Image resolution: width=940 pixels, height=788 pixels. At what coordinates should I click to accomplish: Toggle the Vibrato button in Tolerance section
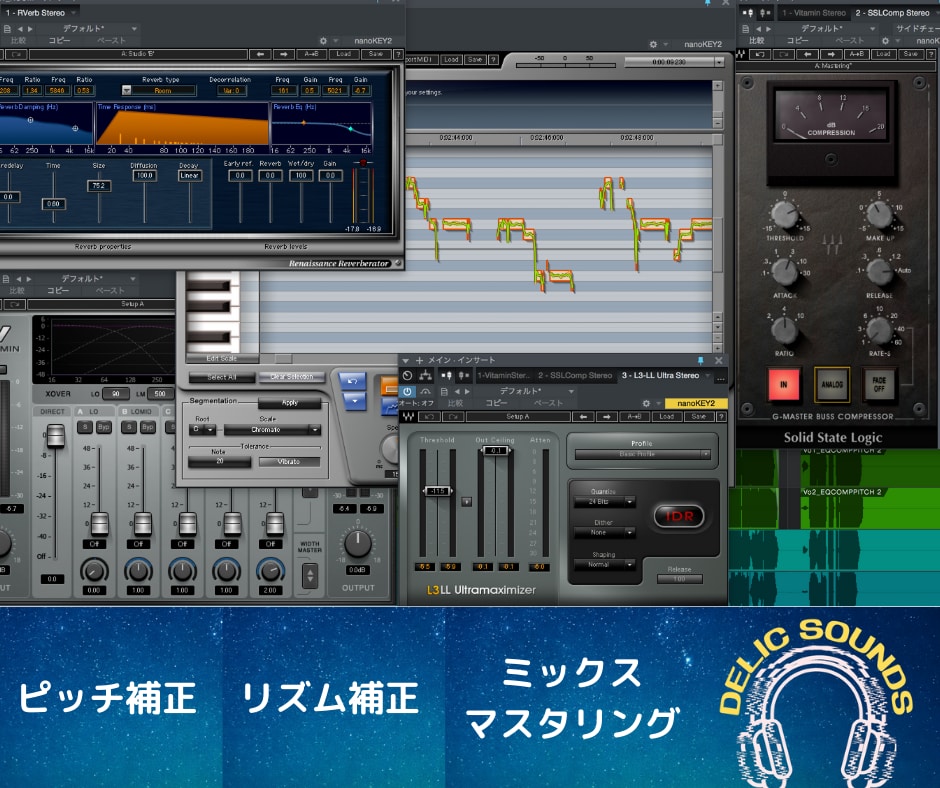(x=289, y=462)
